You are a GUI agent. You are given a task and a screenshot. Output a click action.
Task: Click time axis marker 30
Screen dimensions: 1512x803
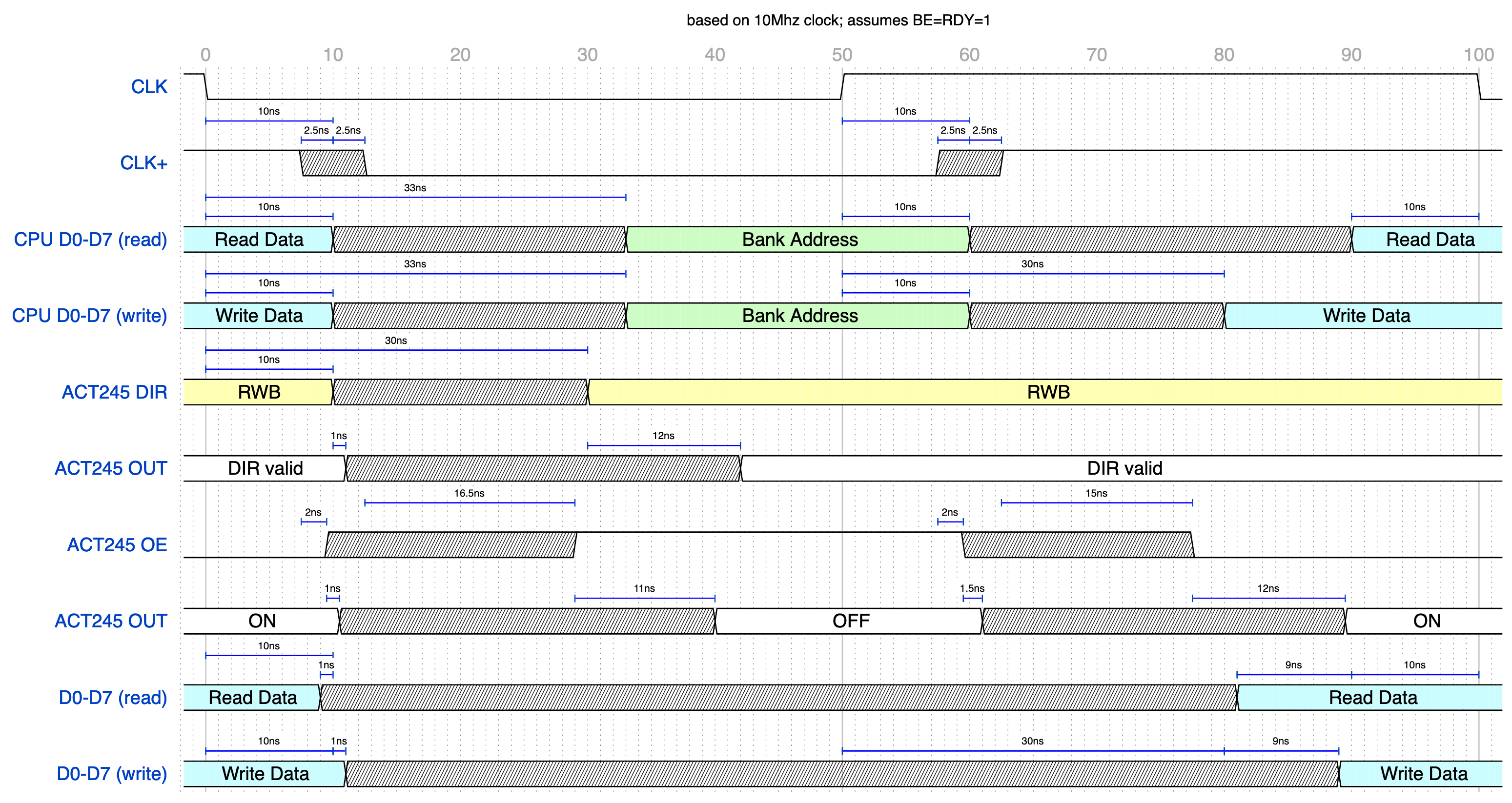[588, 55]
